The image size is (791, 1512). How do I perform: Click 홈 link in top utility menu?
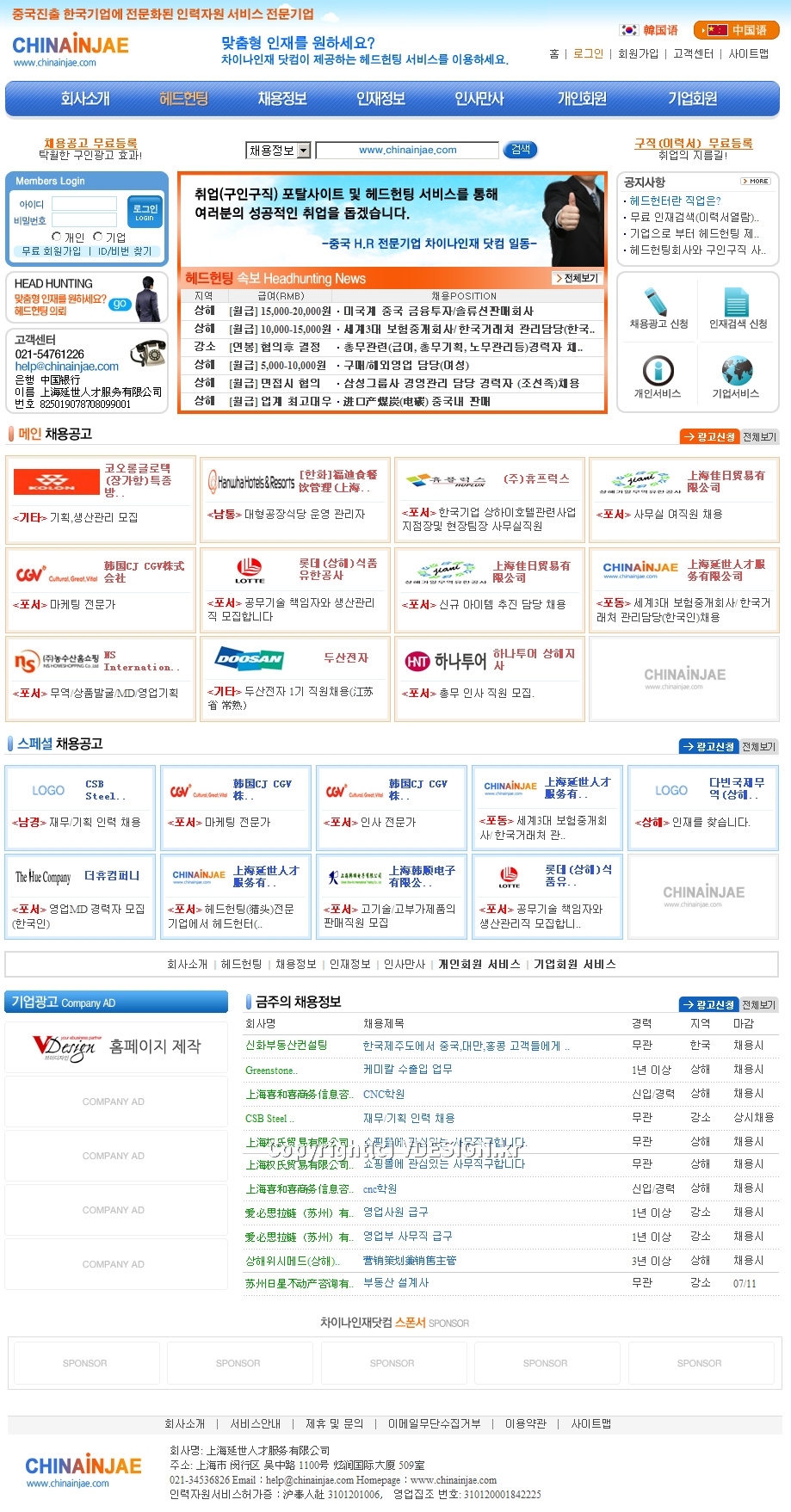554,53
